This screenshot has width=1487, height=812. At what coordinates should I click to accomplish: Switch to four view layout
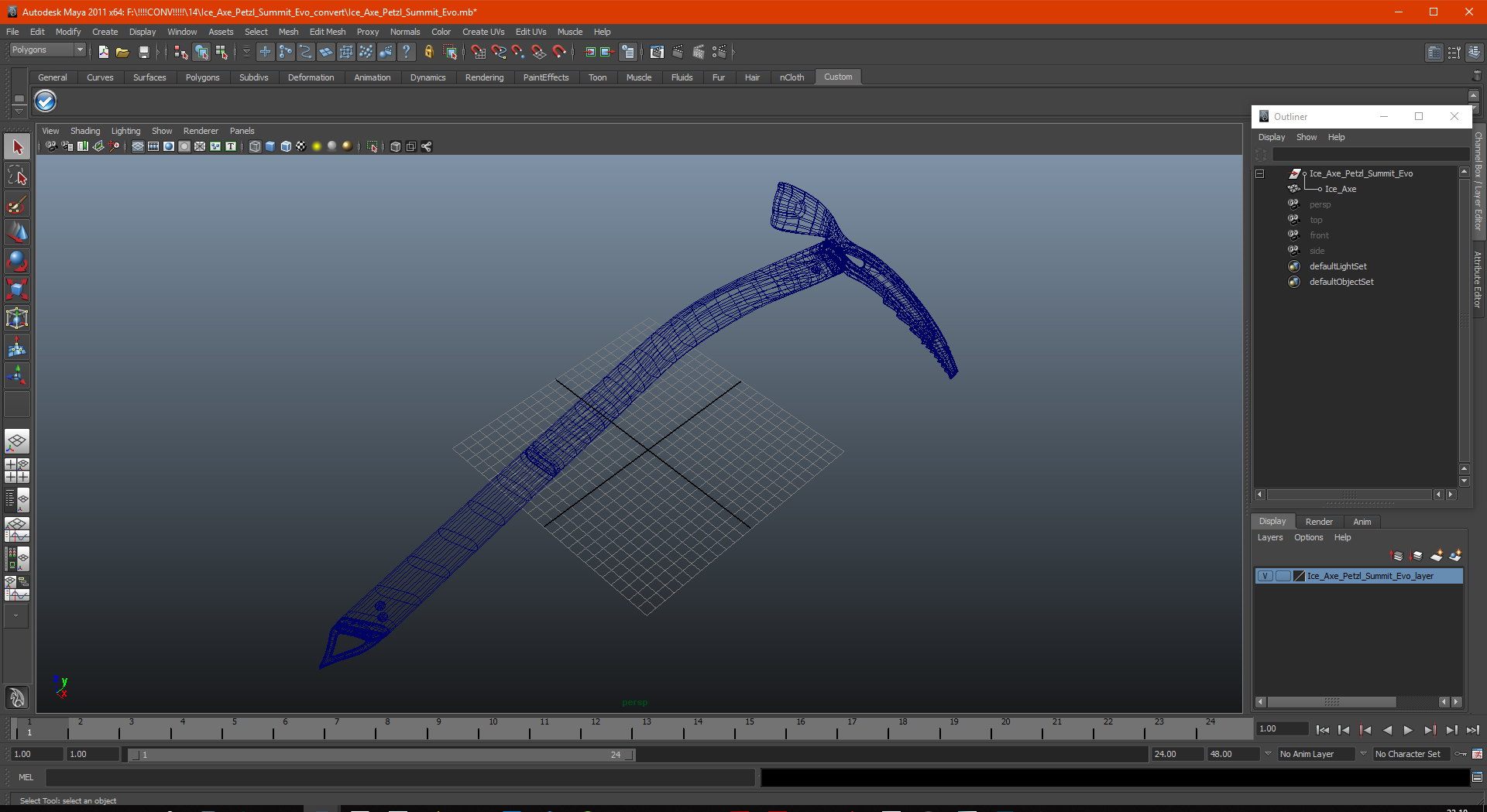[17, 471]
